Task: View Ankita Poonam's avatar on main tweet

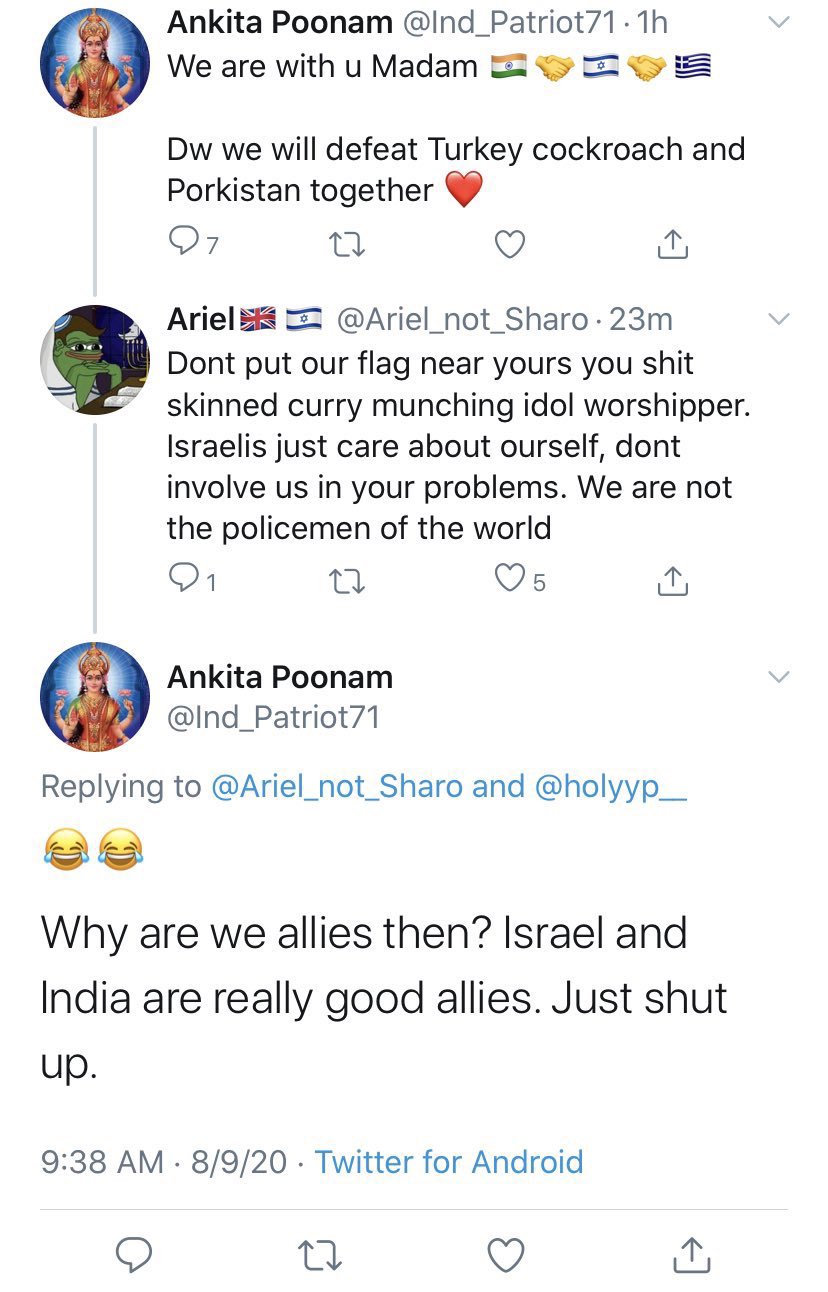Action: tap(95, 697)
